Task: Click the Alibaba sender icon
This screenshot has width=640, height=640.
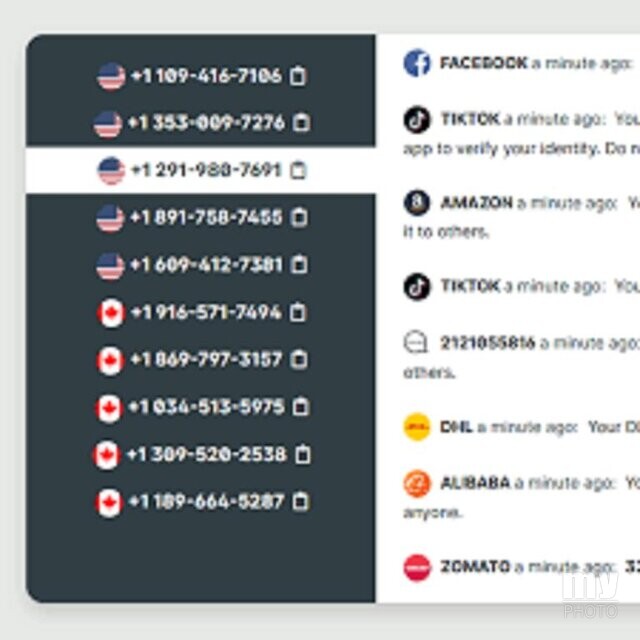Action: (417, 484)
